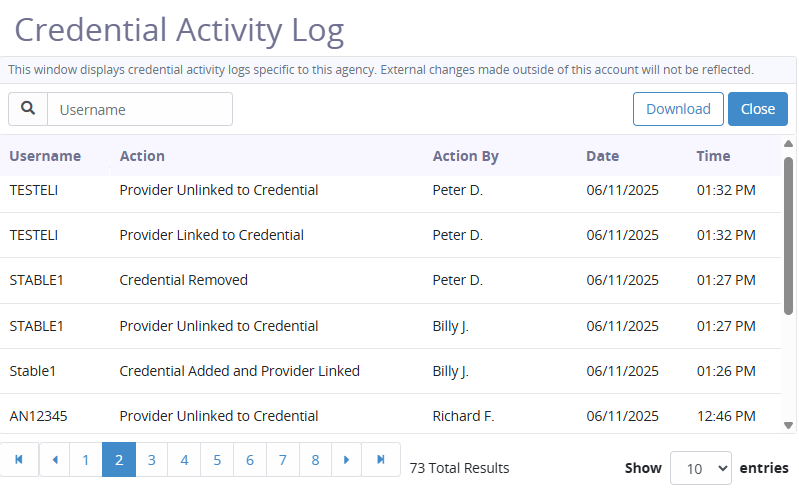Navigate to page 8 of results

coord(315,460)
